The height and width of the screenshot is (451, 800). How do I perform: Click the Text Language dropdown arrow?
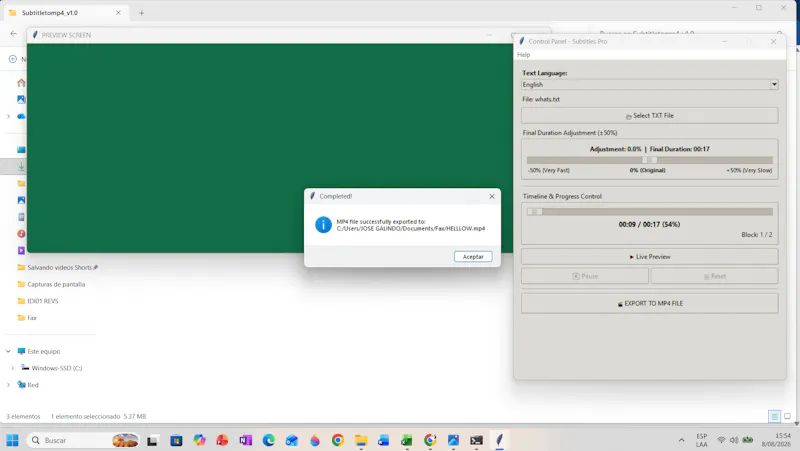pyautogui.click(x=774, y=85)
